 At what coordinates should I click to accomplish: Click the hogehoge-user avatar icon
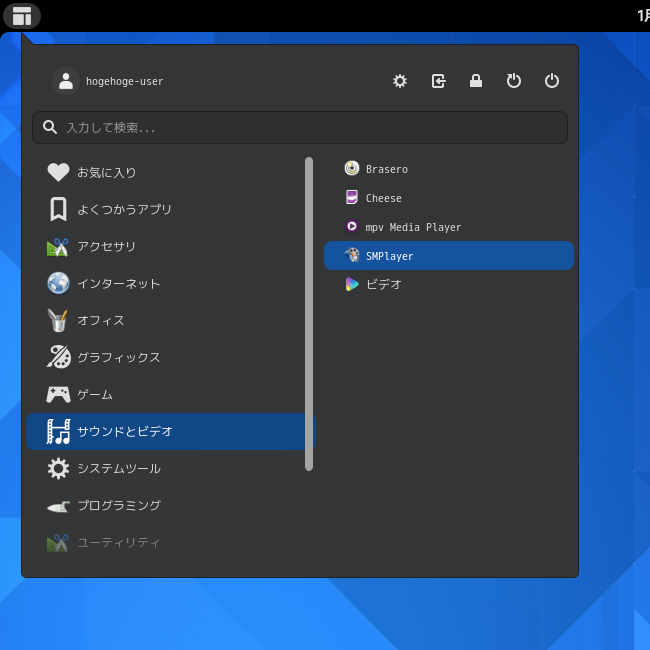tap(66, 81)
